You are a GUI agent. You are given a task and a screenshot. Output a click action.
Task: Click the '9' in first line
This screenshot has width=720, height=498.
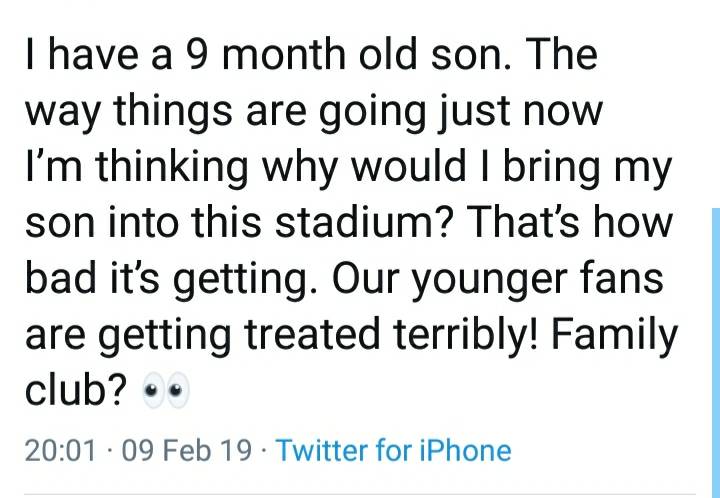point(197,54)
